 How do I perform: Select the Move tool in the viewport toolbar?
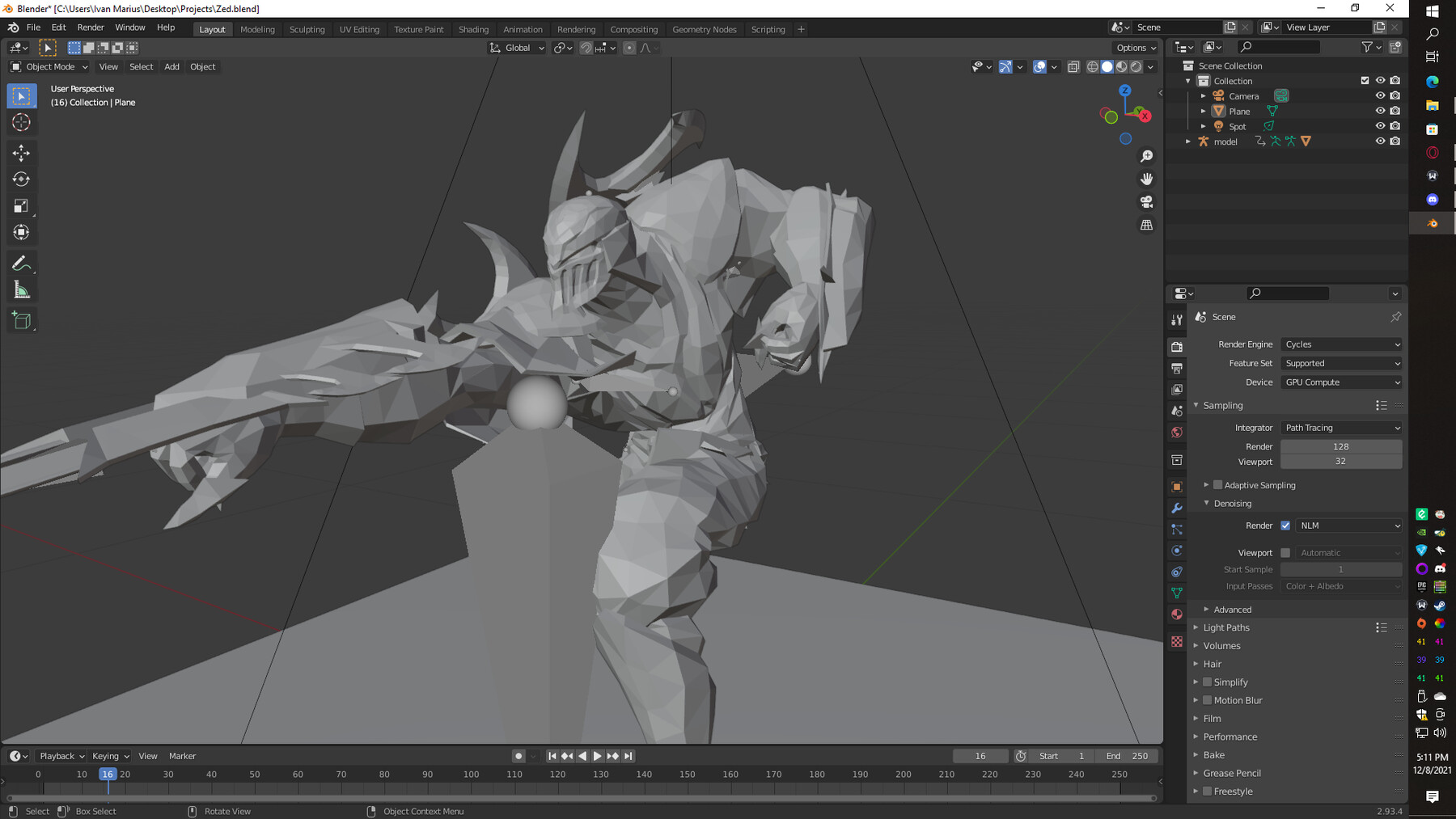22,152
